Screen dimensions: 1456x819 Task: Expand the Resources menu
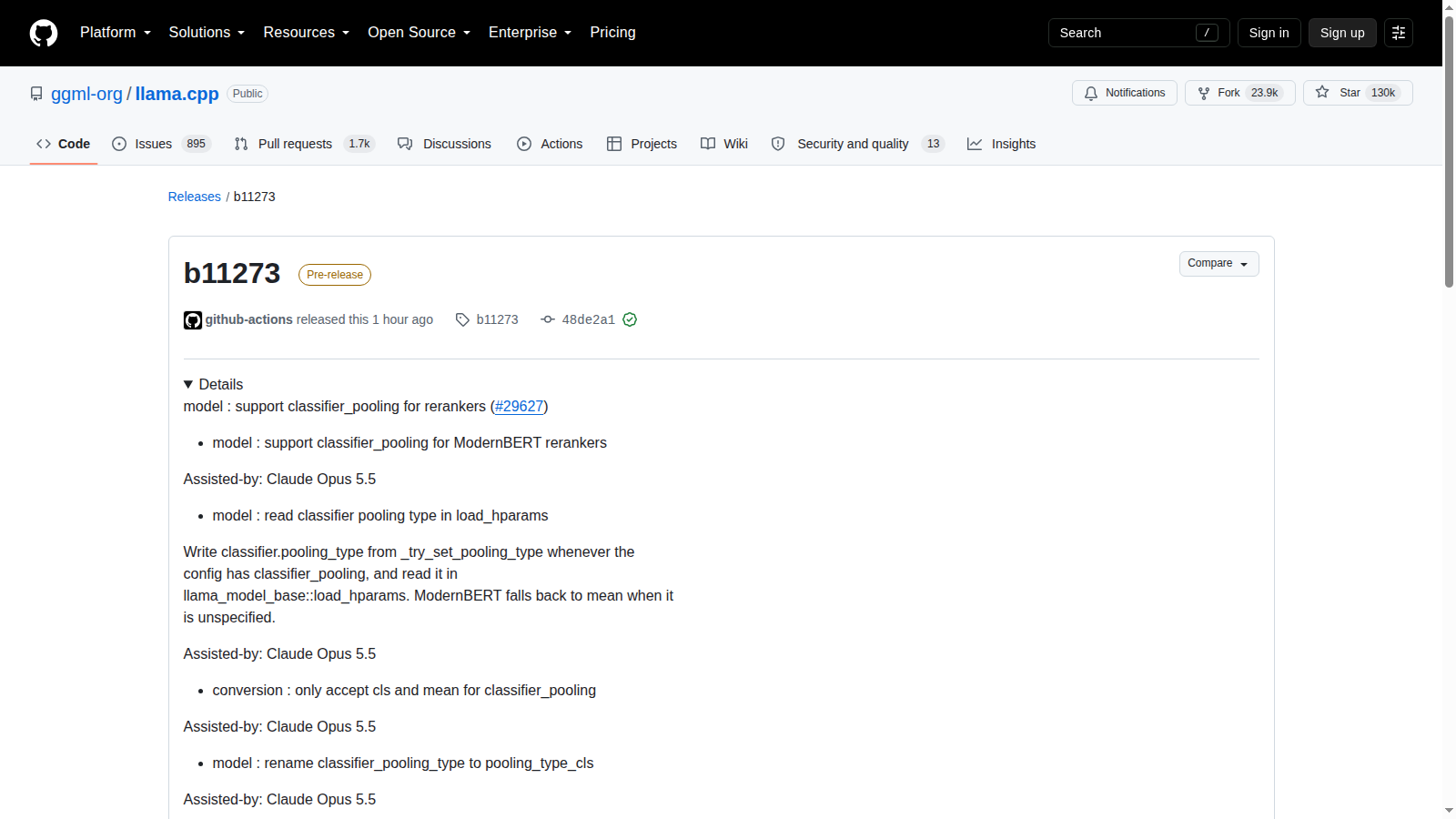coord(307,33)
